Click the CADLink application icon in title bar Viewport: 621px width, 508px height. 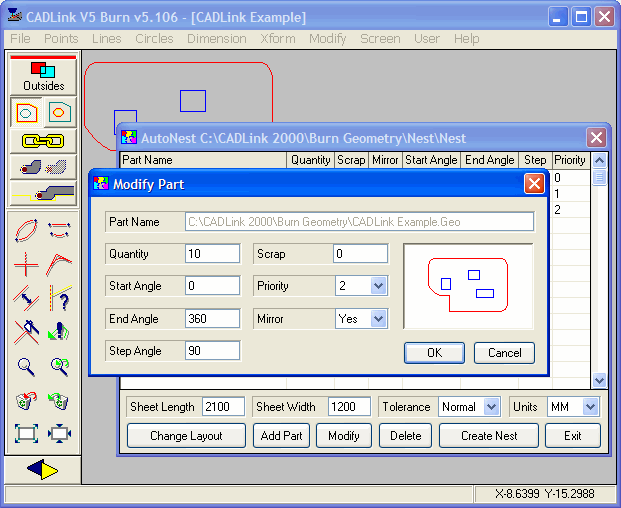tap(15, 17)
